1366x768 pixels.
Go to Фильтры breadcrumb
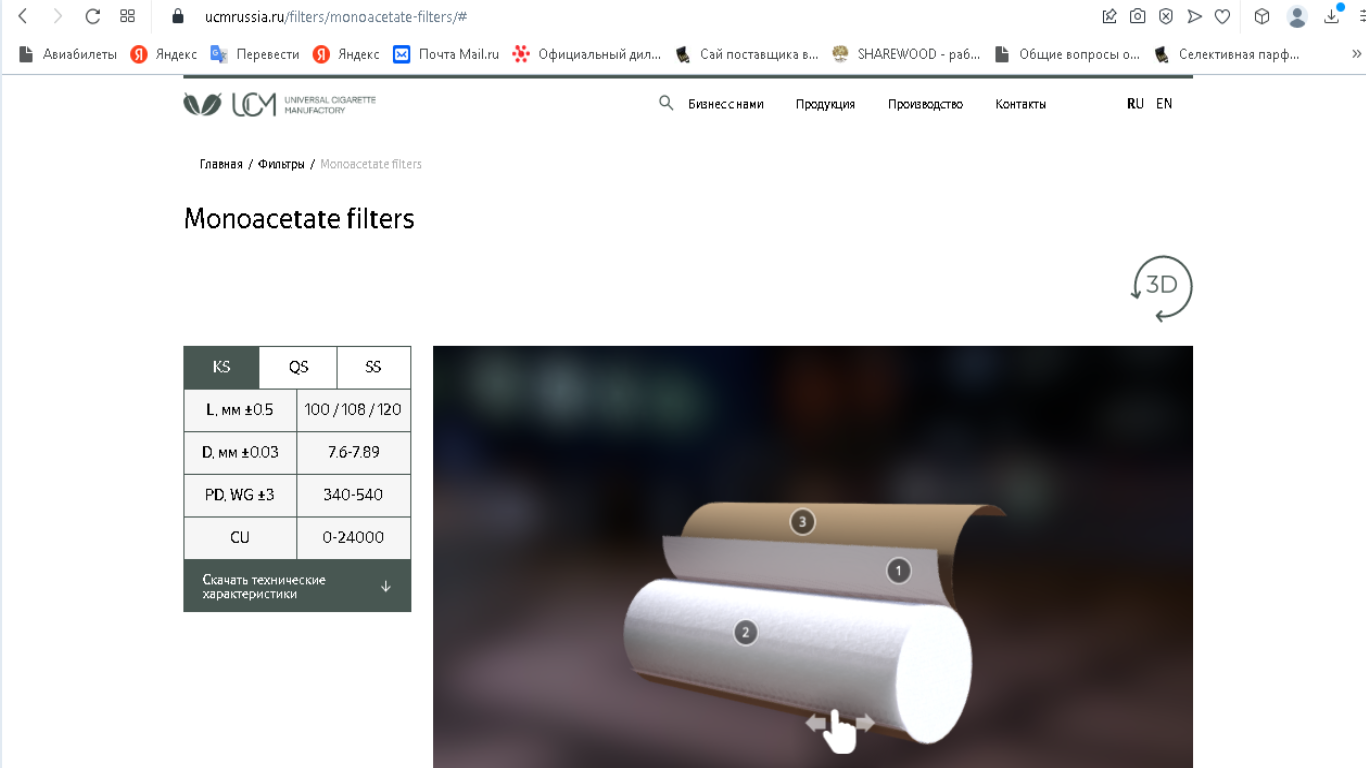pyautogui.click(x=281, y=164)
